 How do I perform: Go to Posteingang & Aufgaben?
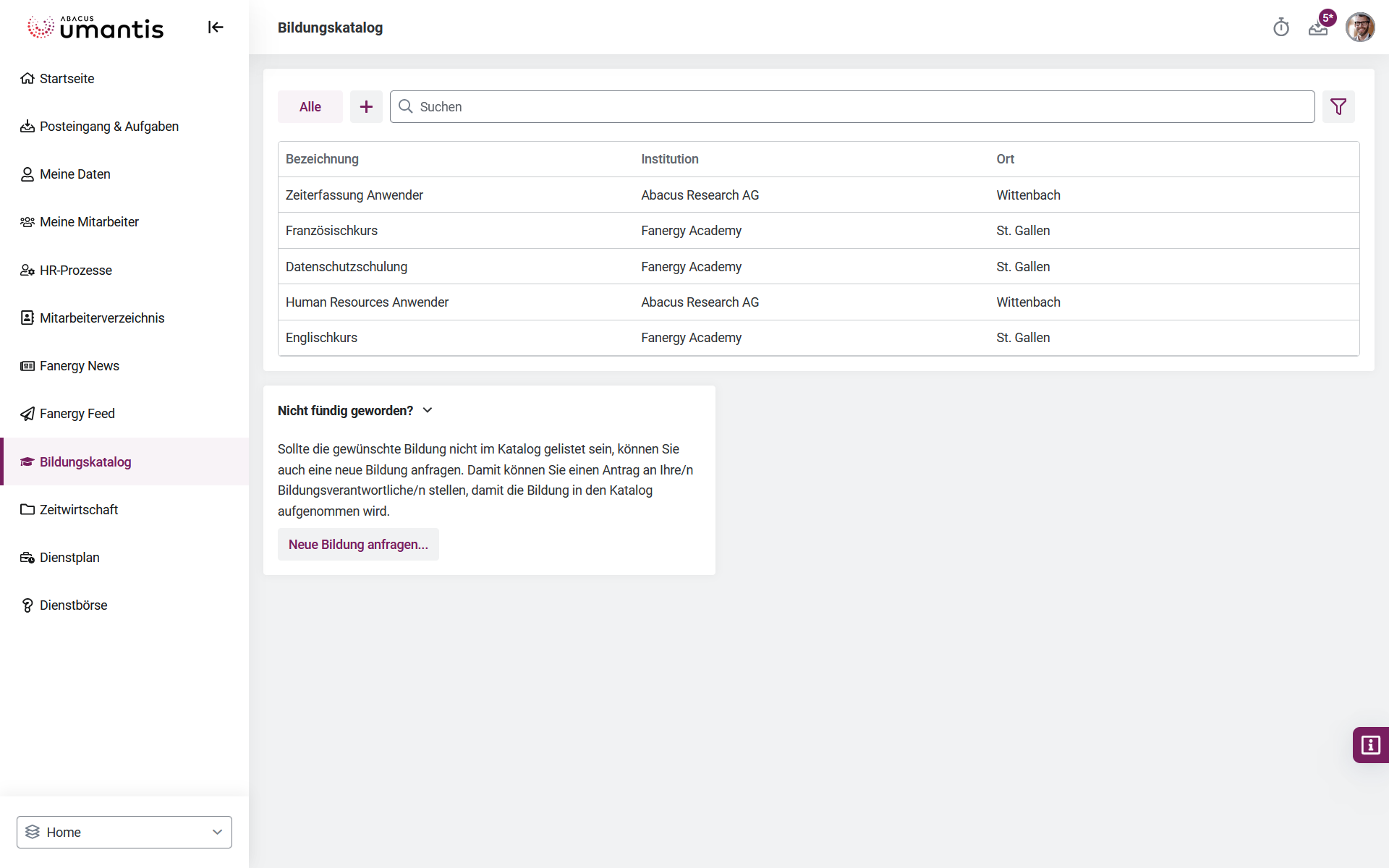(109, 127)
